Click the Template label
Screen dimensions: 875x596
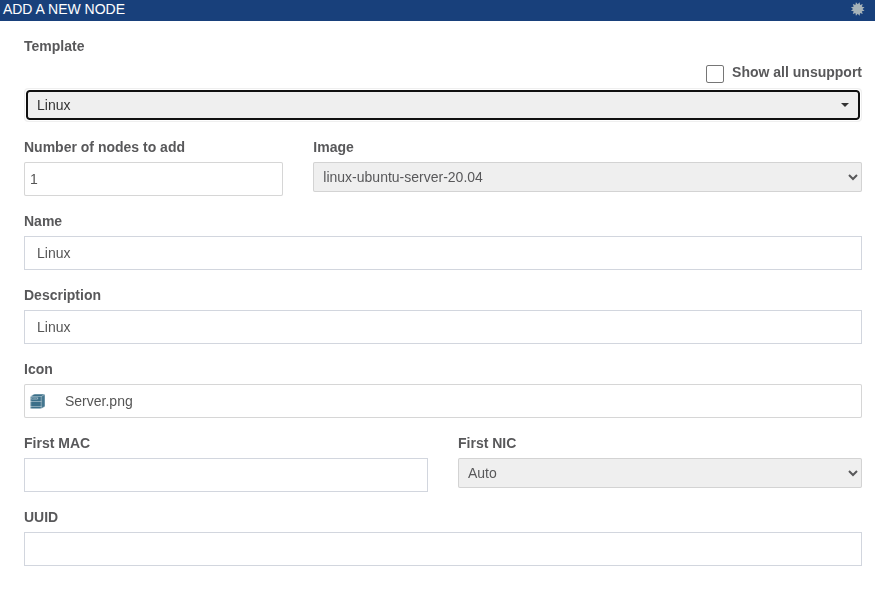(54, 46)
